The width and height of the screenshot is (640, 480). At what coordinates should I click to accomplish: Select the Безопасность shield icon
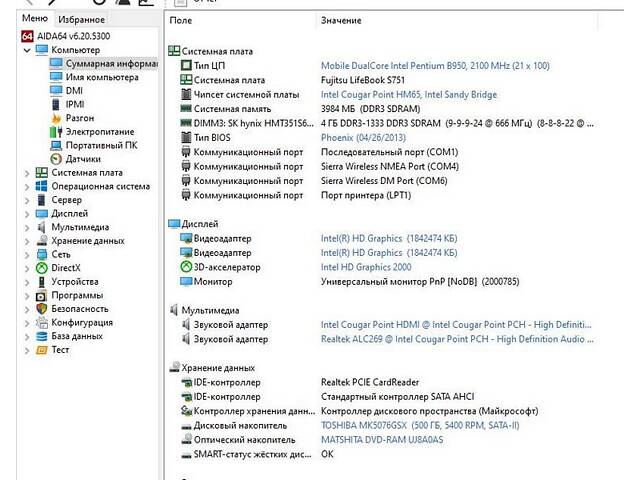42,309
